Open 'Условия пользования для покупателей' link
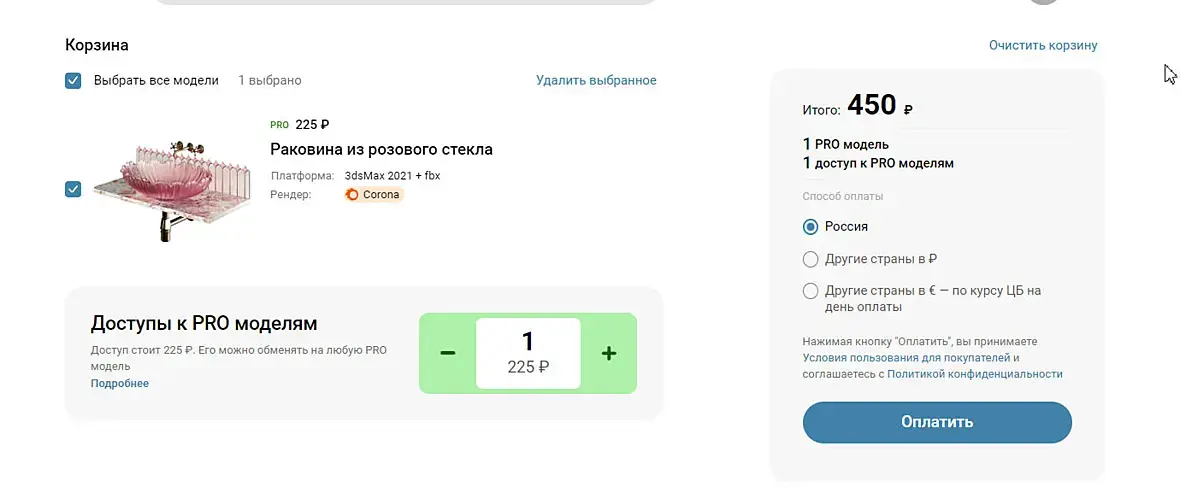This screenshot has width=1180, height=499. (x=906, y=358)
